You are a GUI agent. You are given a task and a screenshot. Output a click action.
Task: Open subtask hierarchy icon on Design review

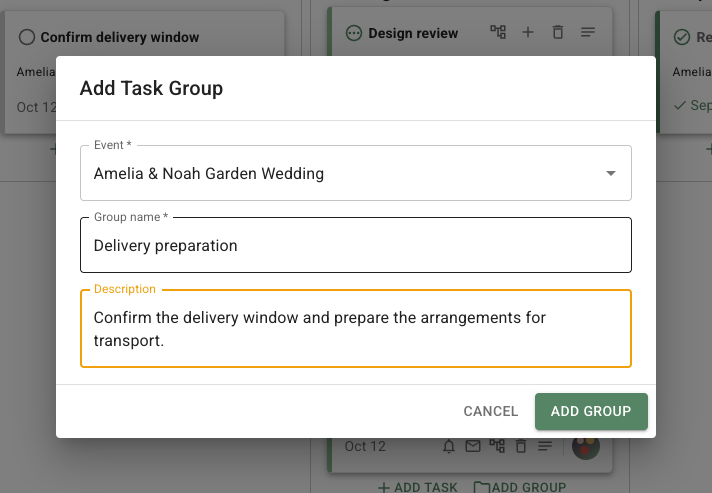pyautogui.click(x=498, y=32)
